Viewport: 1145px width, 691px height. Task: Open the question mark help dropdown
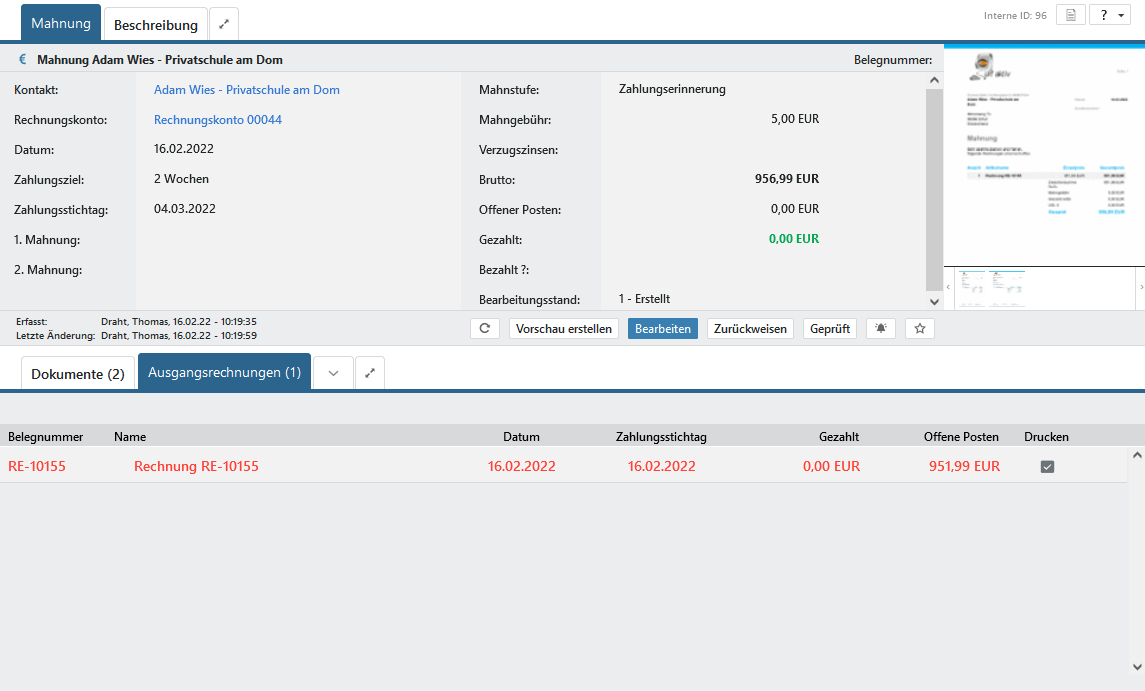point(1110,15)
